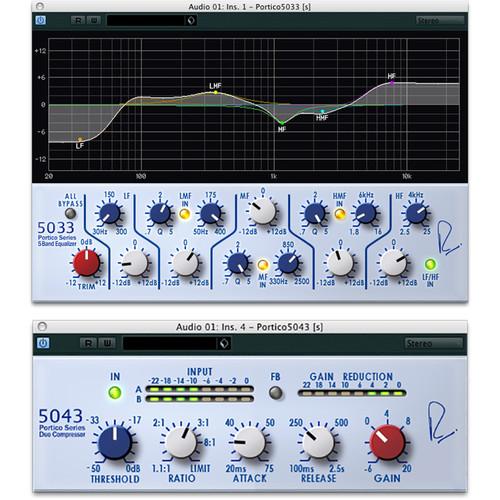
Task: Enable Read automation in Portico5033 window
Action: [78, 20]
